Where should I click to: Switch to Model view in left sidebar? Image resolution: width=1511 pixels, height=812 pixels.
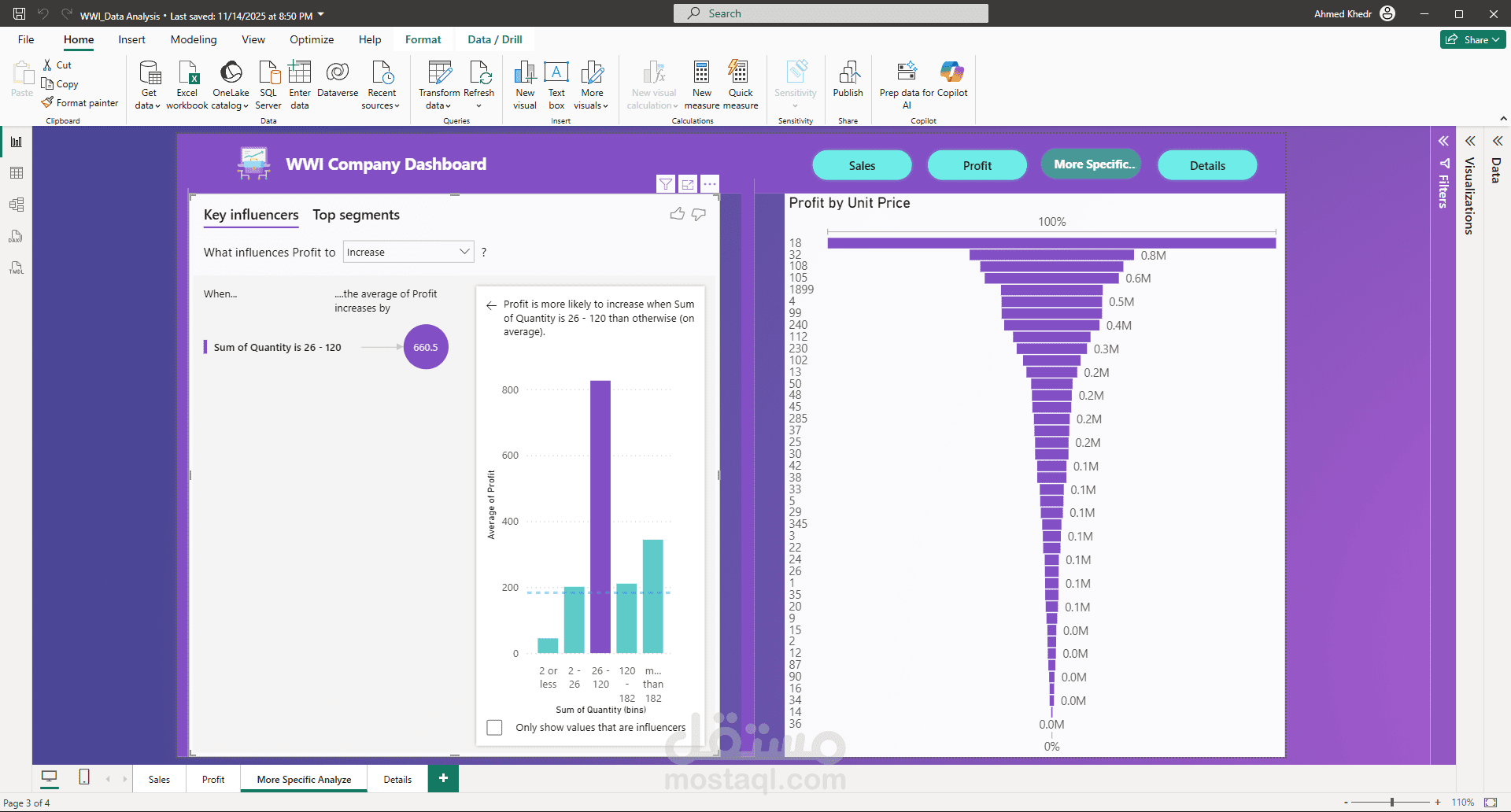click(17, 205)
